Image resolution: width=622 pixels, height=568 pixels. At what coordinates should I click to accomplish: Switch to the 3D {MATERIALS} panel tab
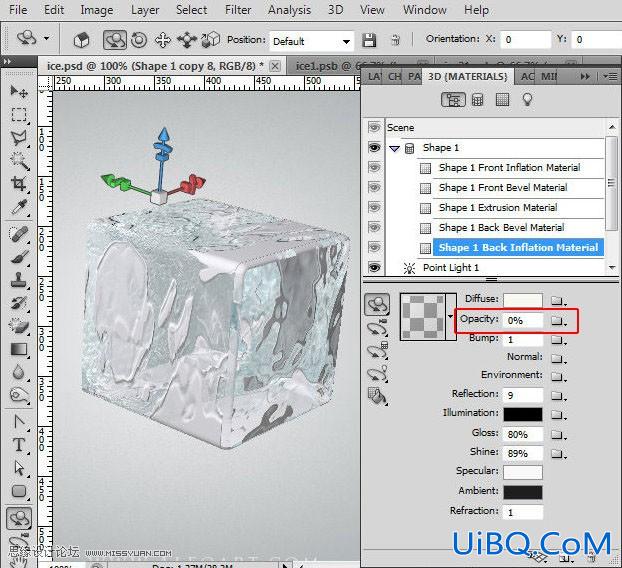coord(467,76)
